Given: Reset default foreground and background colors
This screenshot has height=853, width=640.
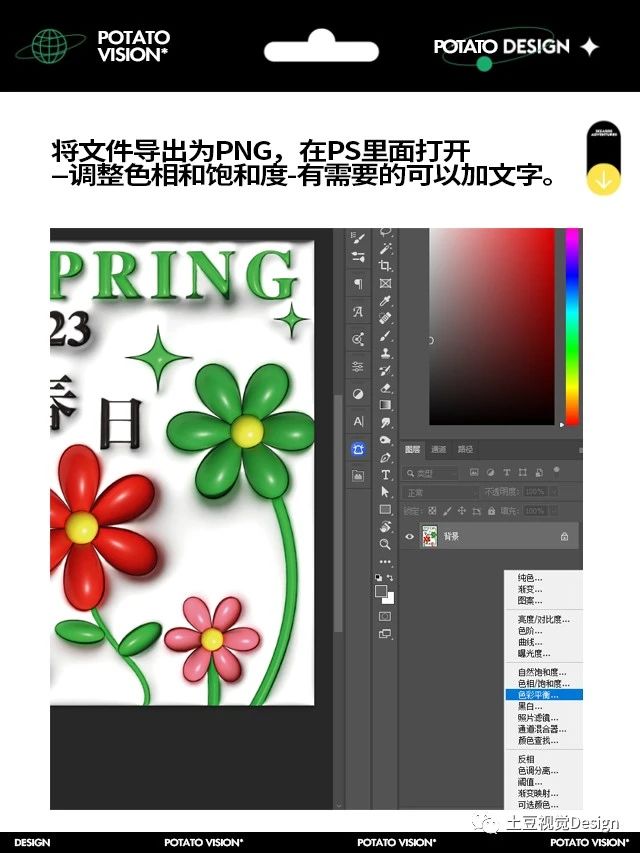Looking at the screenshot, I should (378, 578).
